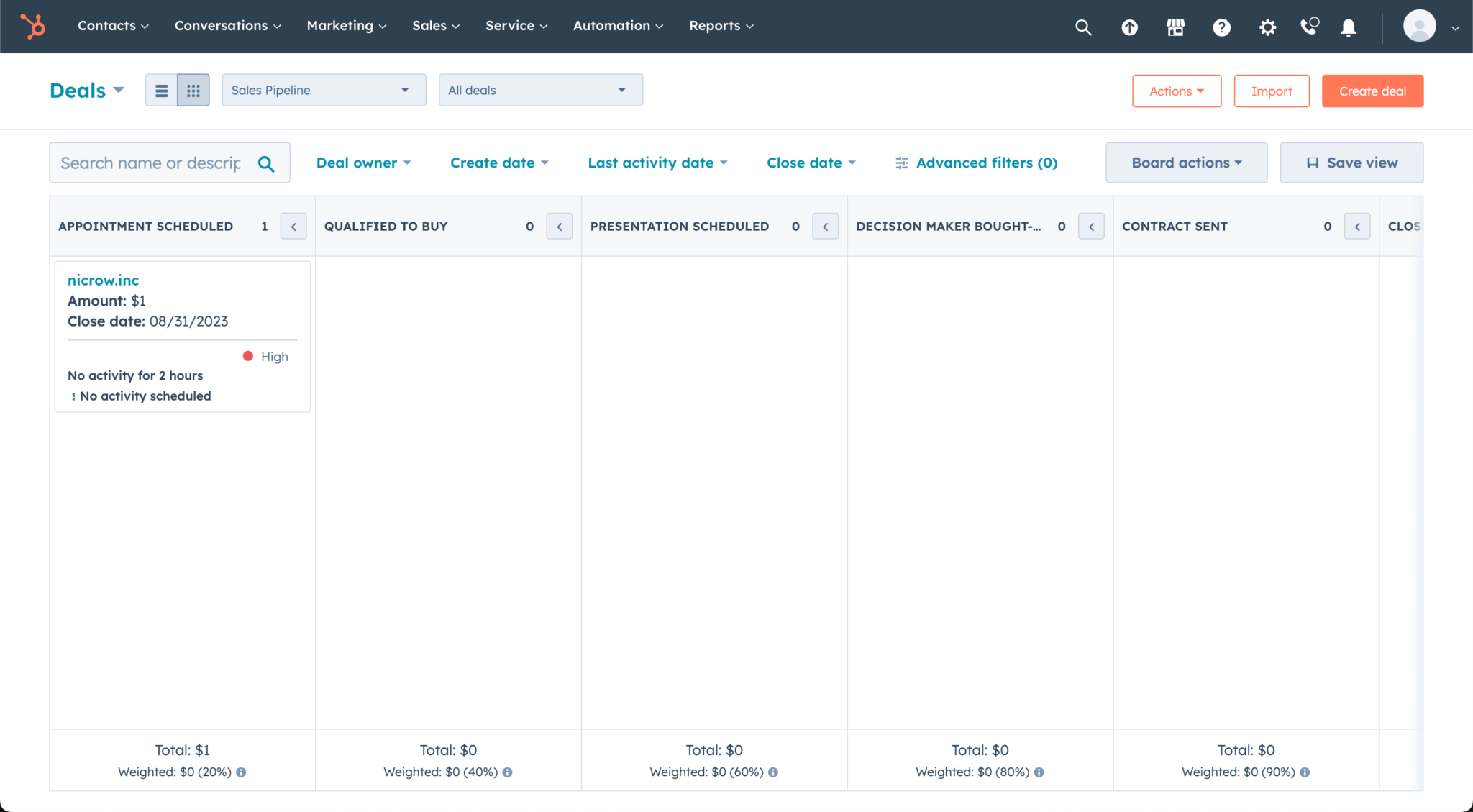Collapse the Appointment Scheduled column
The image size is (1473, 812).
coord(293,226)
